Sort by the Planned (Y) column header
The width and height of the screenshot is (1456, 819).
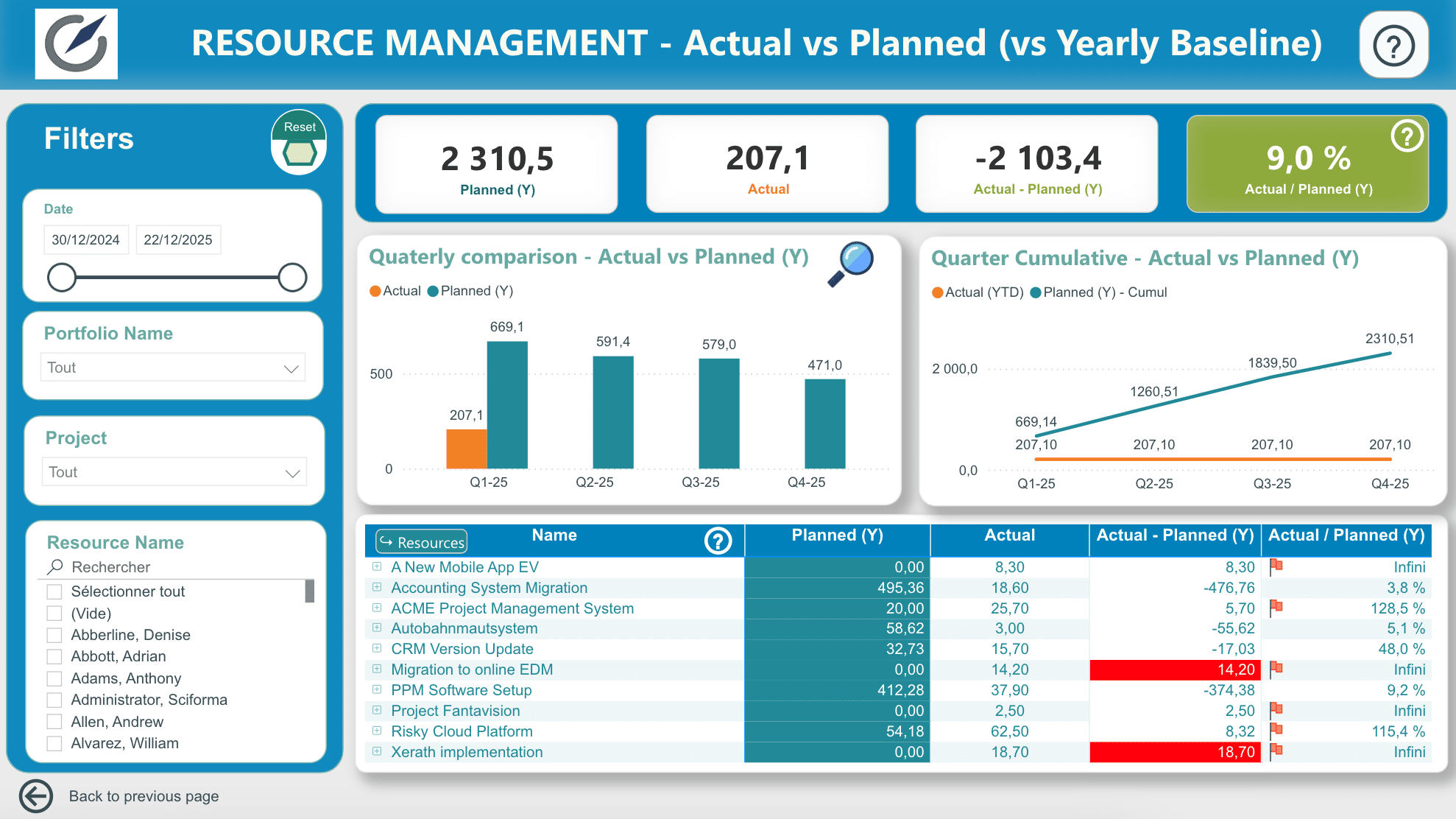837,535
